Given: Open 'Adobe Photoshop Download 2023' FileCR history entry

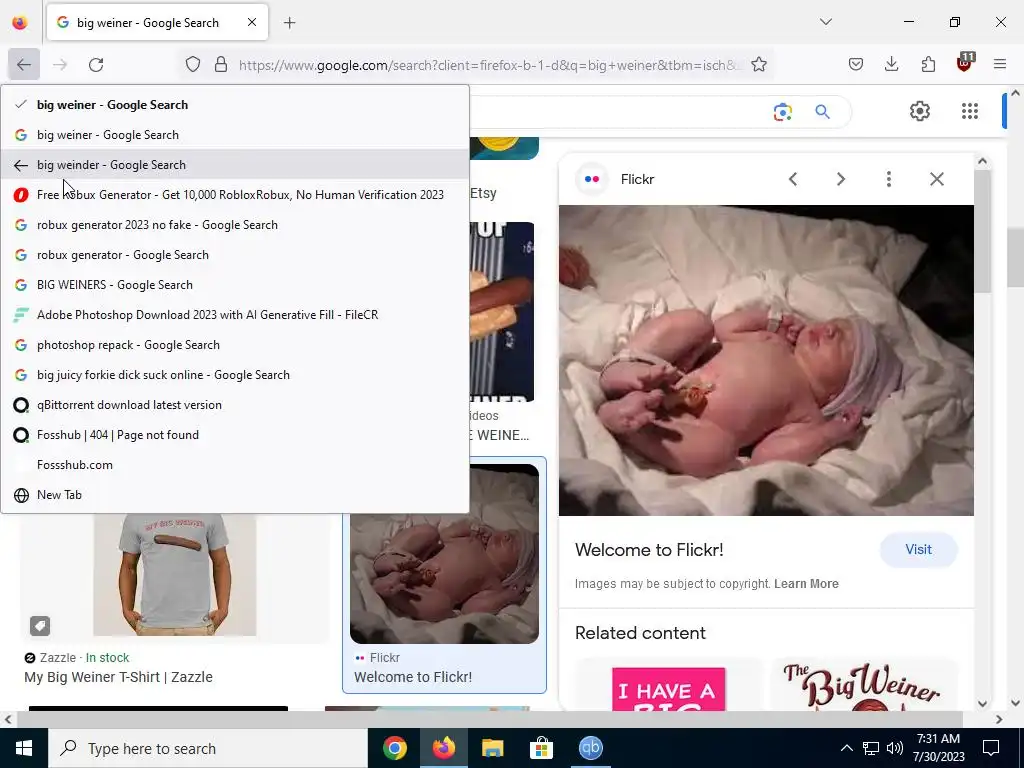Looking at the screenshot, I should coord(235,315).
